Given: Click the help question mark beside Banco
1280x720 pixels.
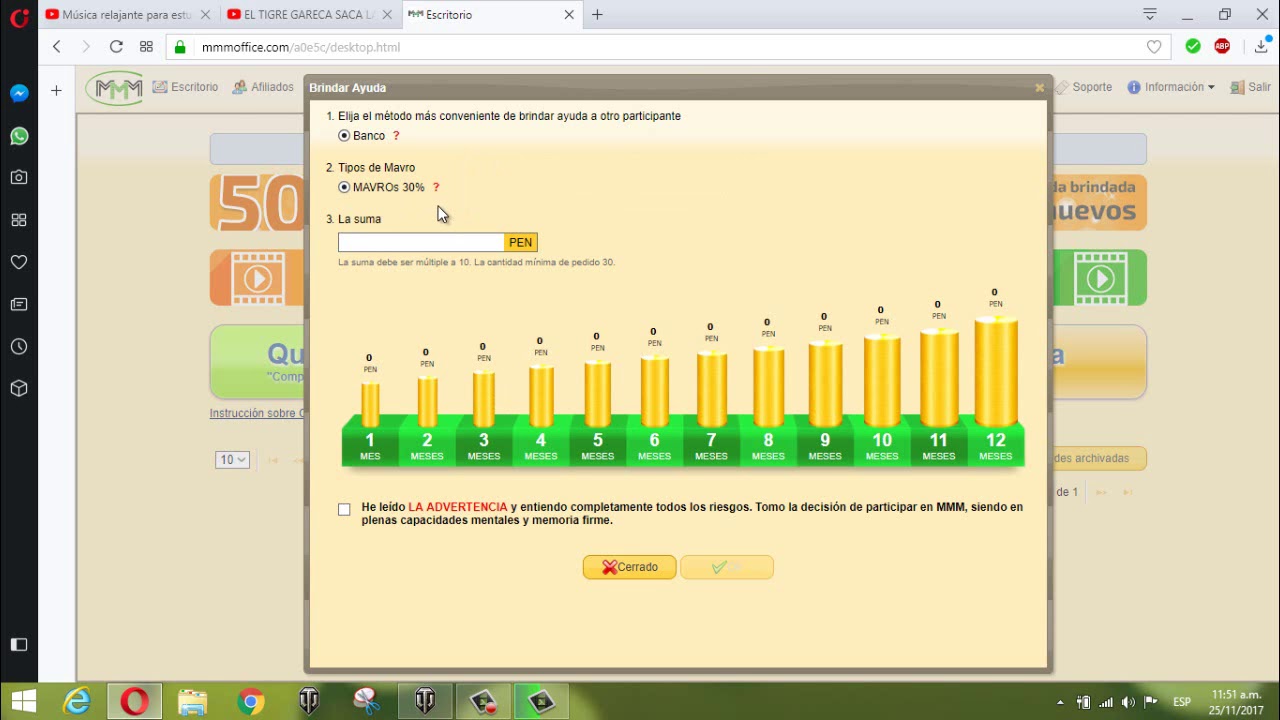Looking at the screenshot, I should click(396, 136).
